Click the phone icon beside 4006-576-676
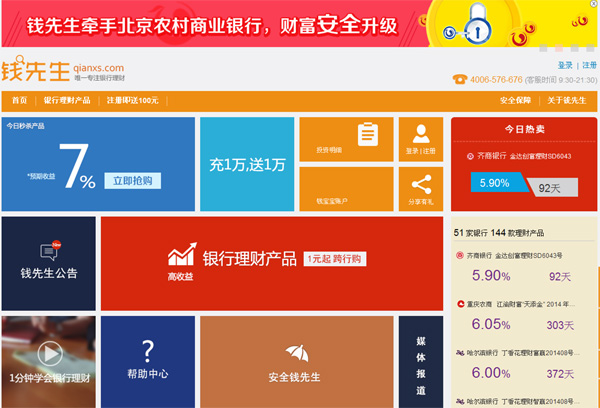Viewport: 600px width, 408px height. tap(459, 79)
